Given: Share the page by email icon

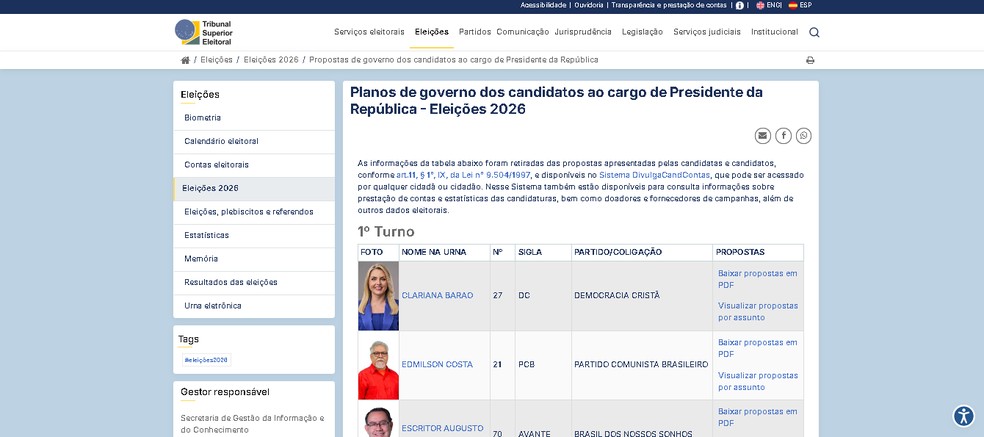Looking at the screenshot, I should tap(762, 136).
